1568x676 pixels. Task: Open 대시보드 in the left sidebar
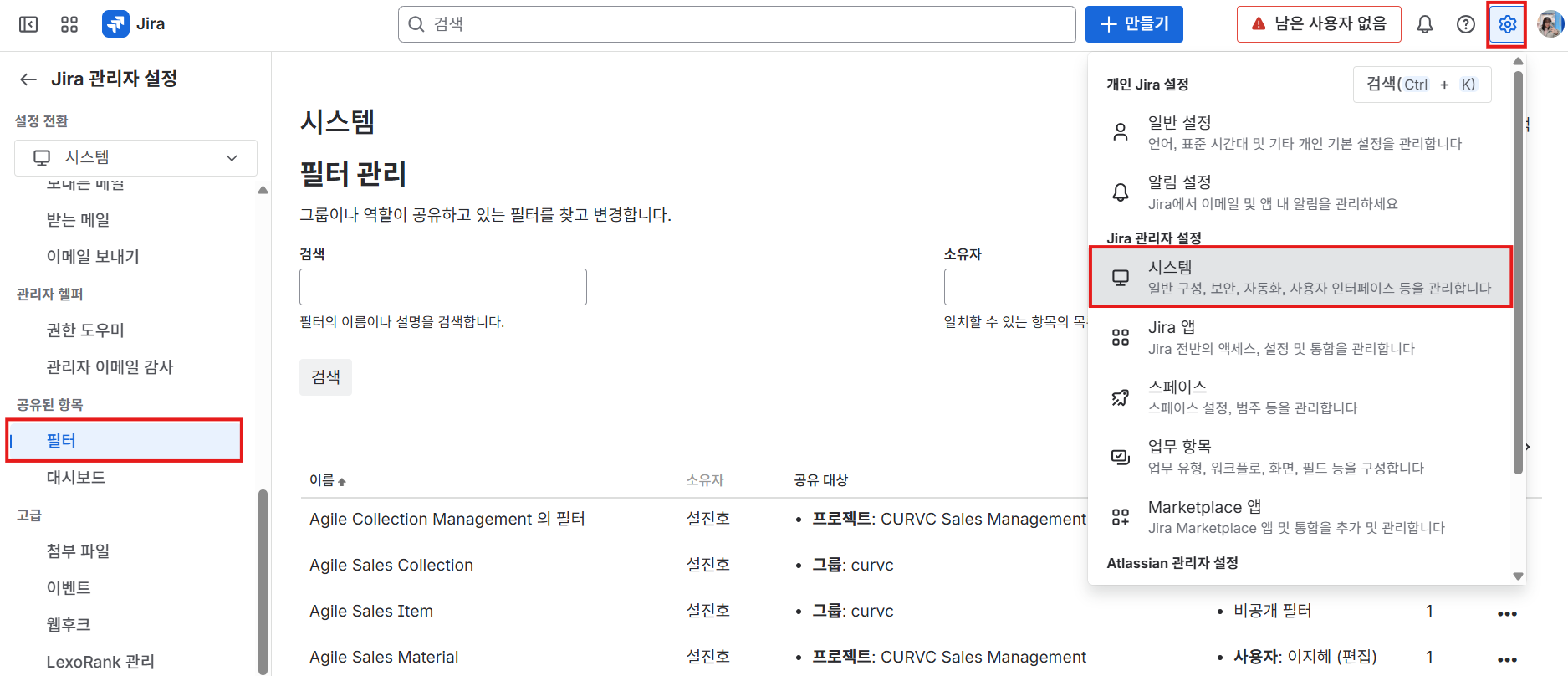pos(76,477)
